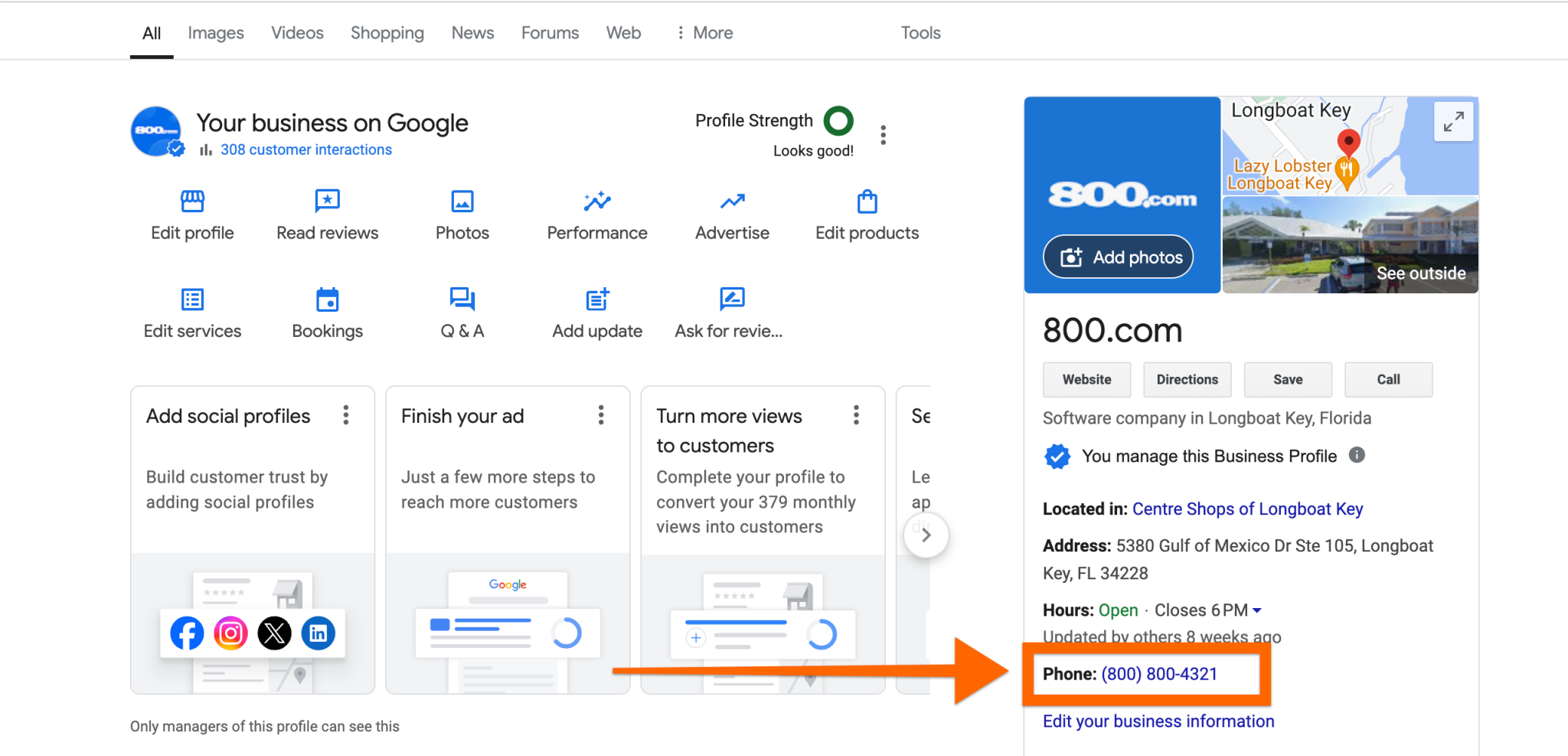
Task: Click the X icon on social card
Action: point(274,633)
